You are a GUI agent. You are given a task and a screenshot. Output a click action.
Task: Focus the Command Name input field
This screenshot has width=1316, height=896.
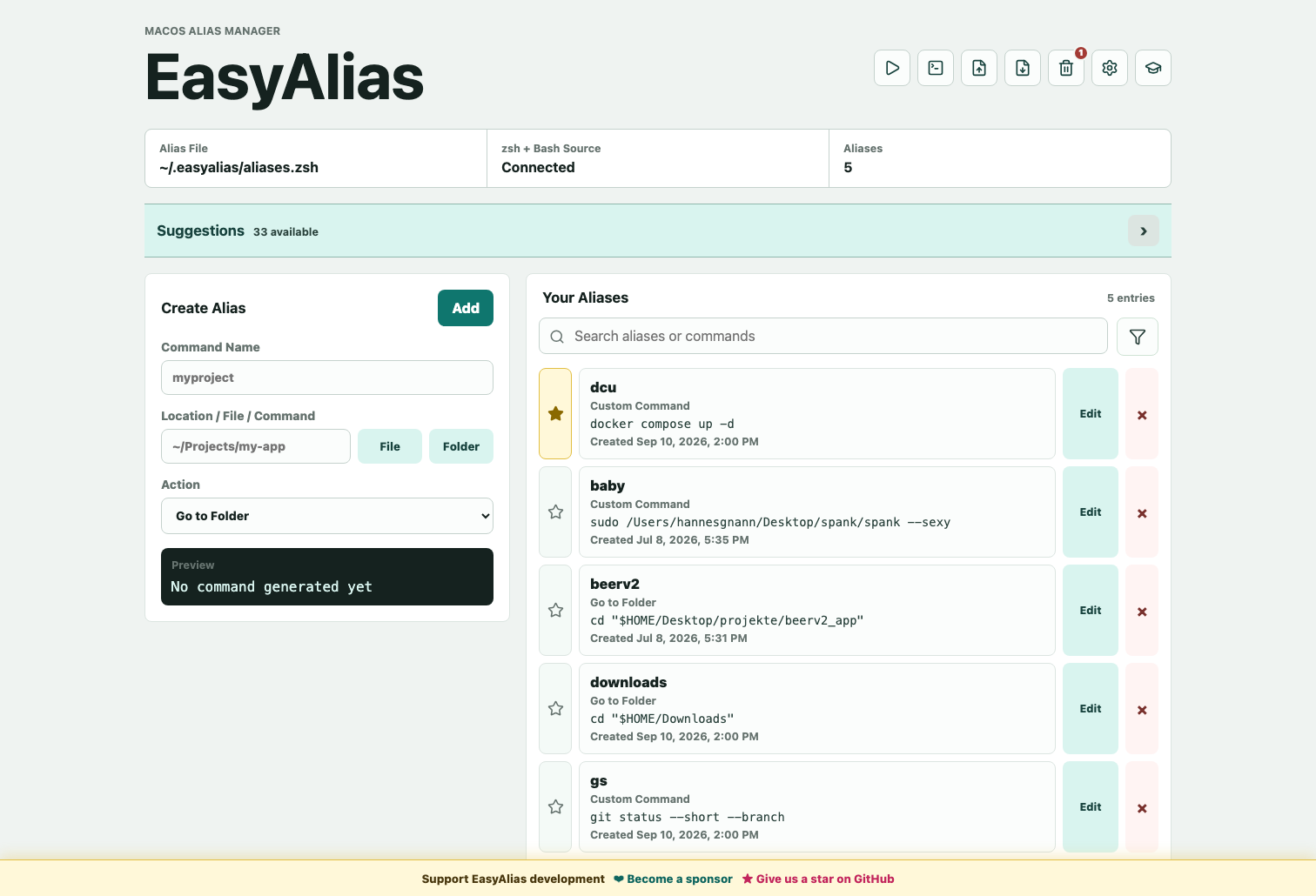coord(327,378)
